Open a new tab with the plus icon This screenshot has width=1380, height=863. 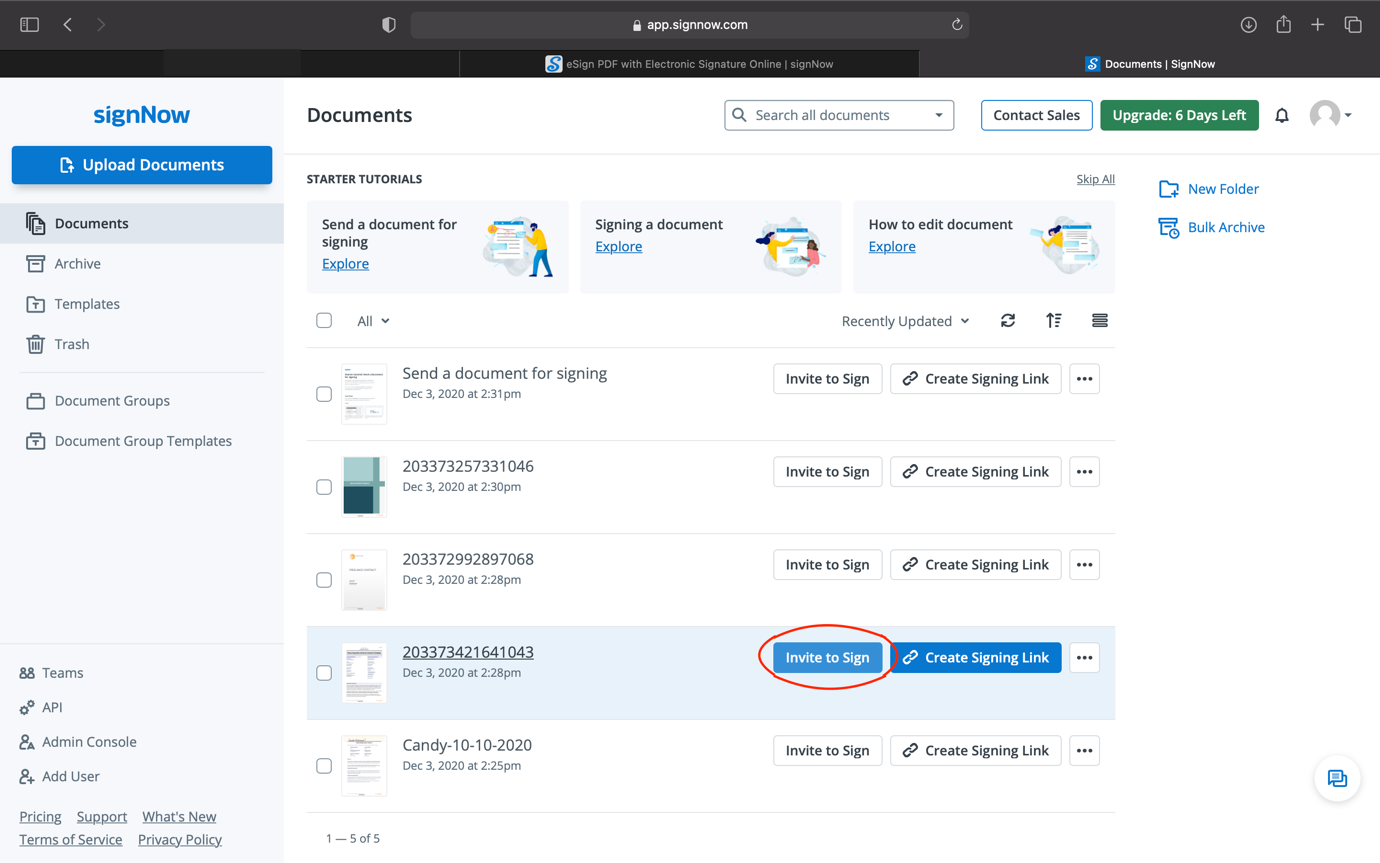tap(1318, 25)
